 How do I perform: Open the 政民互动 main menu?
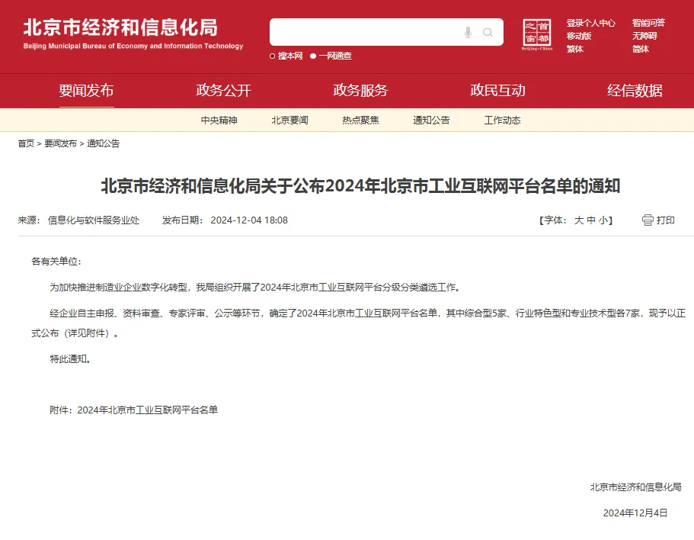click(x=498, y=90)
